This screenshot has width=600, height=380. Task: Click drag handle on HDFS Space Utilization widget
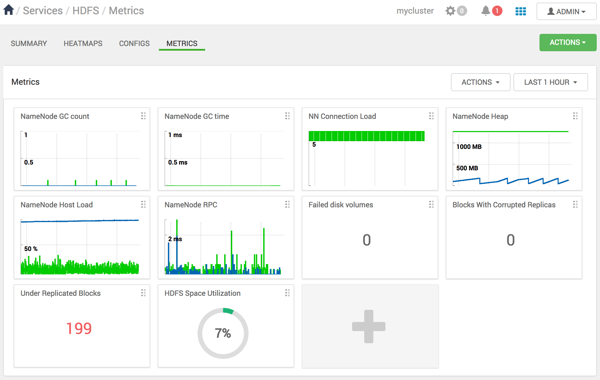point(287,293)
